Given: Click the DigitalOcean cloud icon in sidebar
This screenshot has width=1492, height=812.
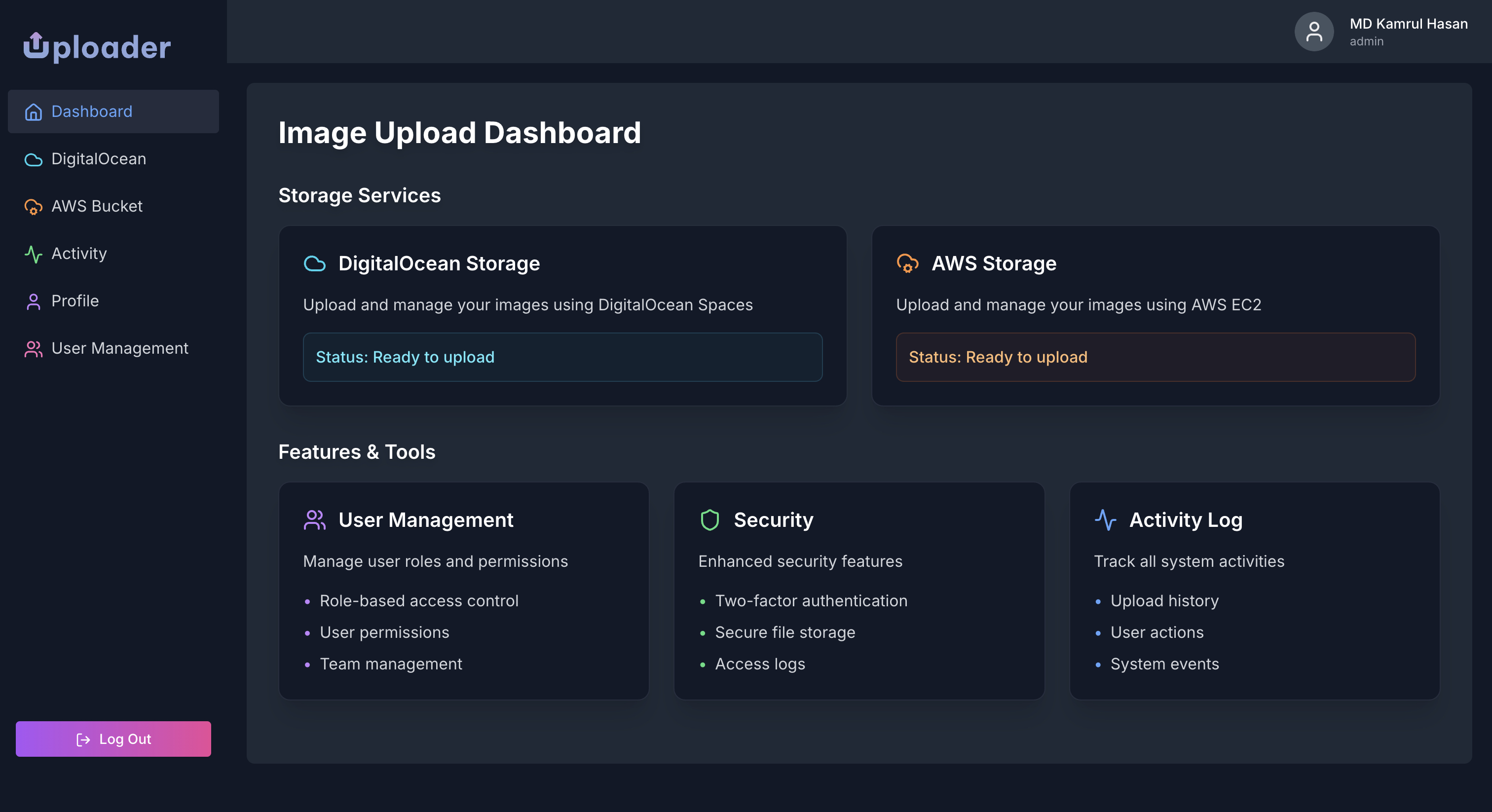Looking at the screenshot, I should [x=33, y=159].
